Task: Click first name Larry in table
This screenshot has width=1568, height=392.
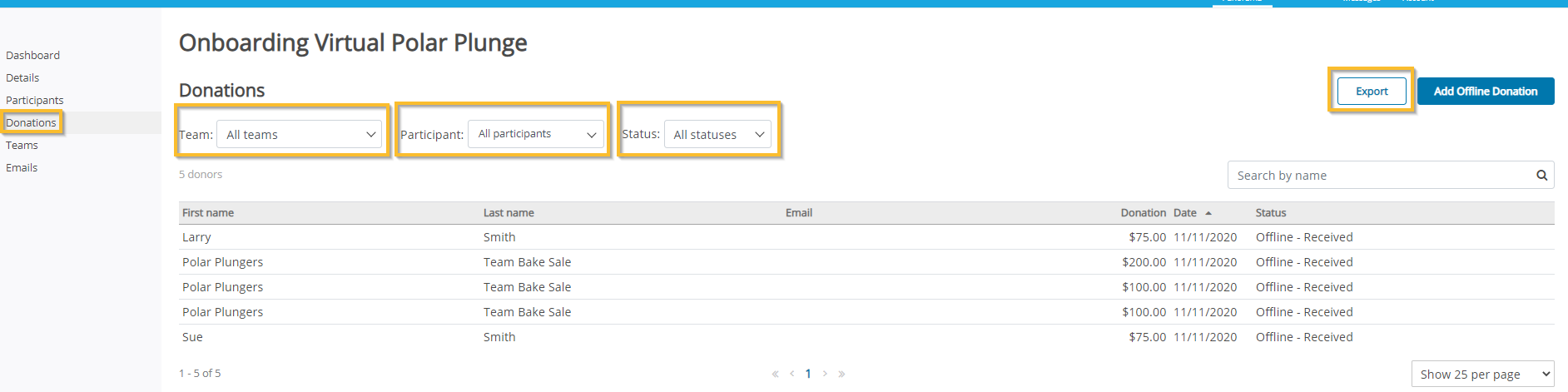Action: 196,237
